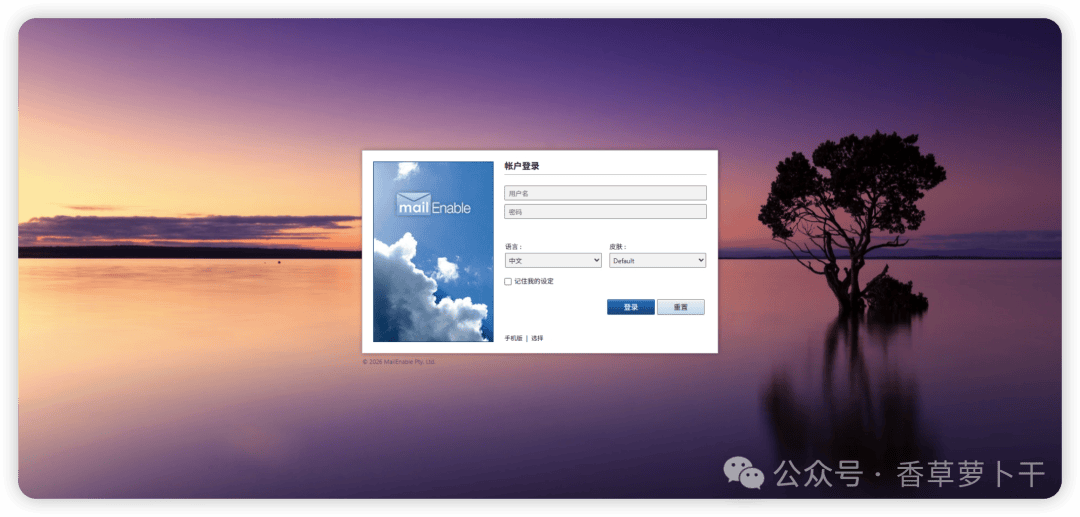Open the 皮肤 dropdown showing Default

click(658, 261)
